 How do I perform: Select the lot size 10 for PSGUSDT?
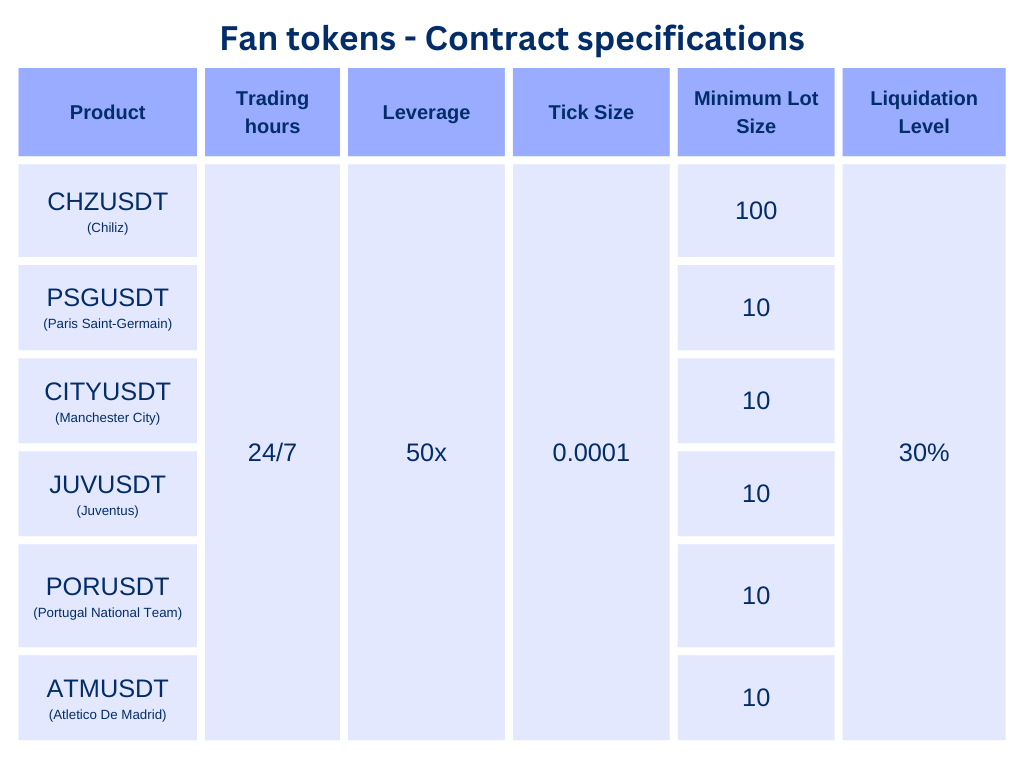(x=756, y=308)
